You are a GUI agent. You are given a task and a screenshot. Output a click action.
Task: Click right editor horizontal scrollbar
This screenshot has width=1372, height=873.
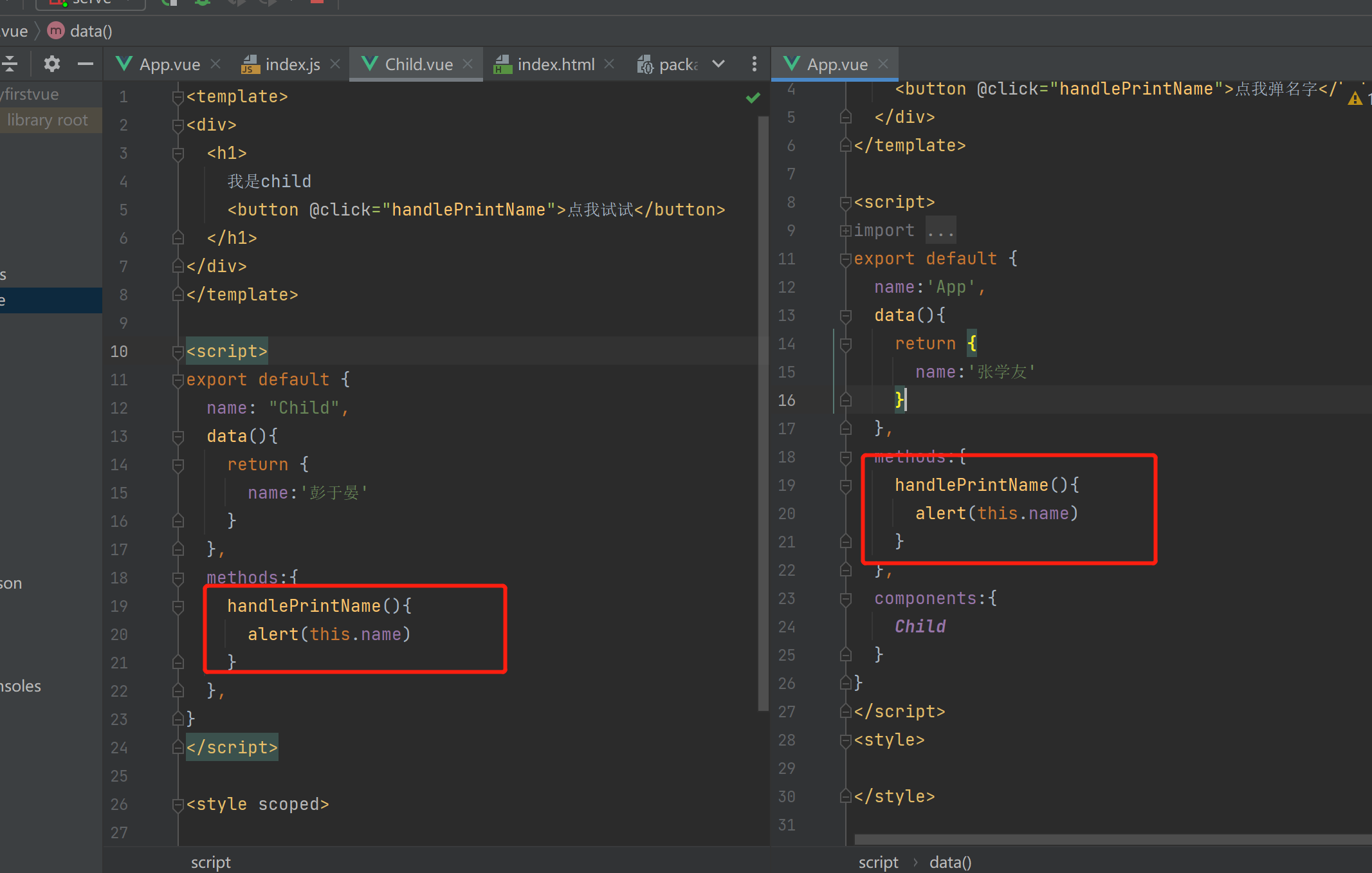[1113, 839]
